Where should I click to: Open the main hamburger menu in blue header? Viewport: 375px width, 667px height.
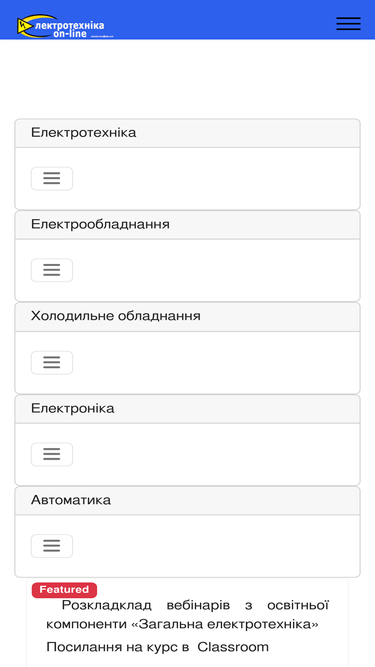click(x=348, y=24)
